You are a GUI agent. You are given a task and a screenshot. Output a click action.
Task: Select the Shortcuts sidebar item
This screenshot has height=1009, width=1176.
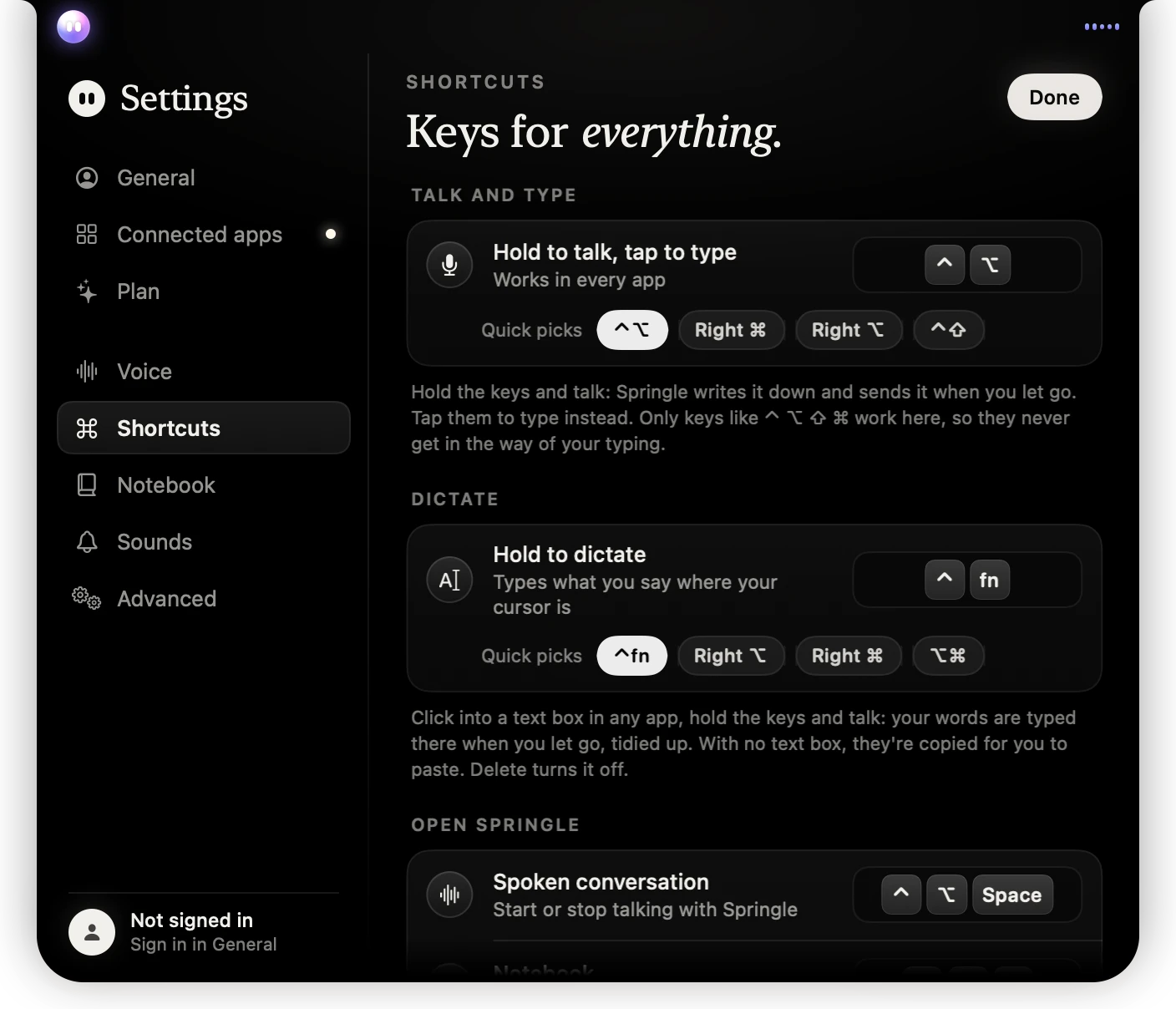(204, 428)
